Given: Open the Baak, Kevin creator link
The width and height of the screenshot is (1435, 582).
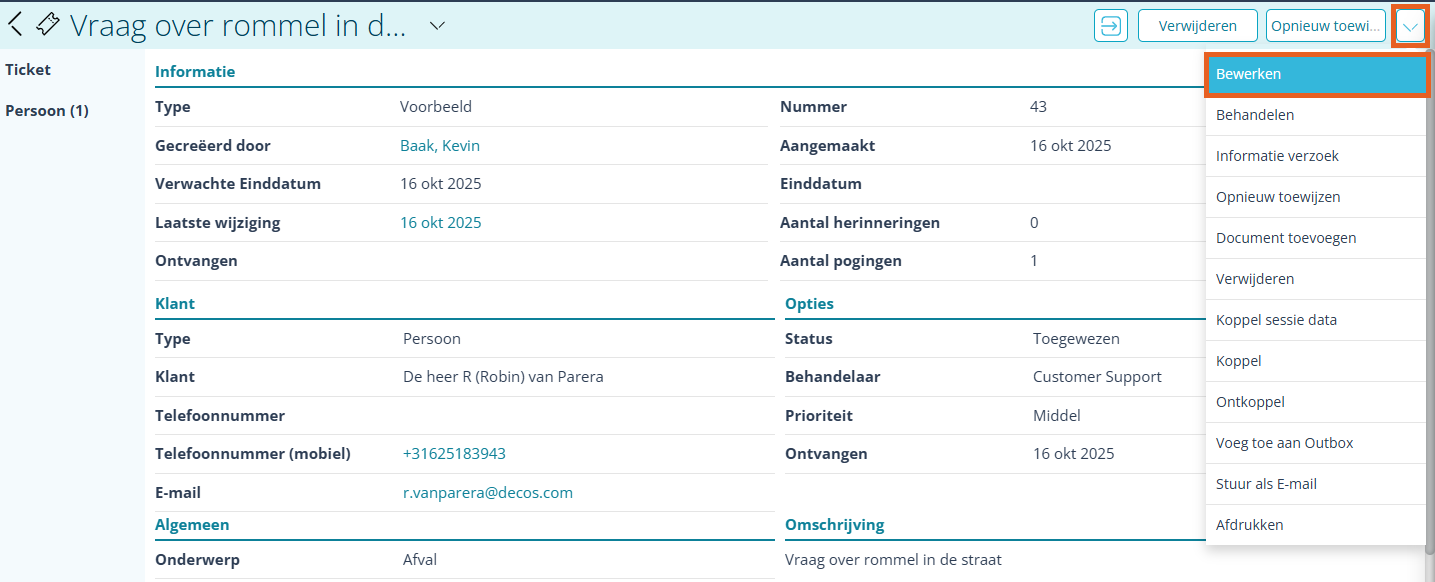Looking at the screenshot, I should pos(440,145).
